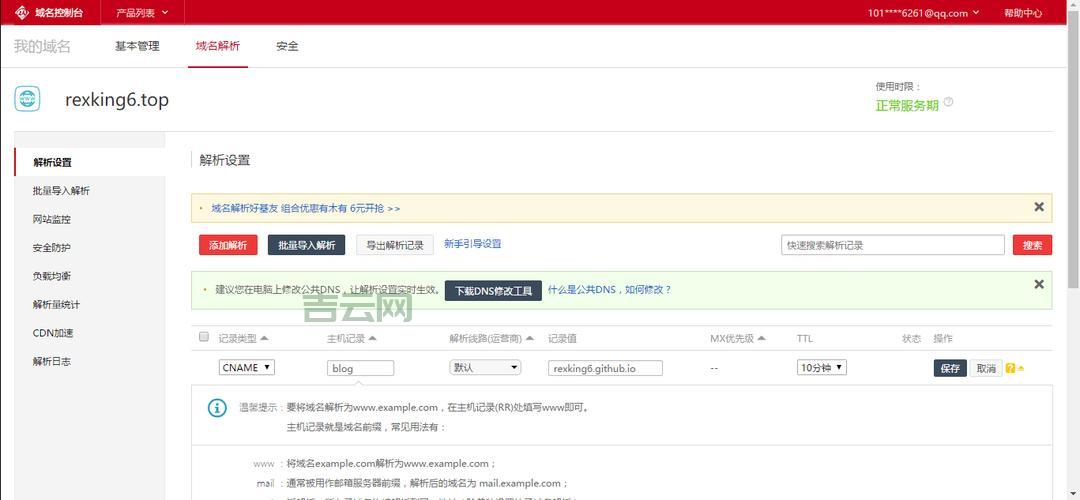This screenshot has height=500, width=1080.
Task: Open the 默认 resolution line dropdown
Action: pos(485,368)
